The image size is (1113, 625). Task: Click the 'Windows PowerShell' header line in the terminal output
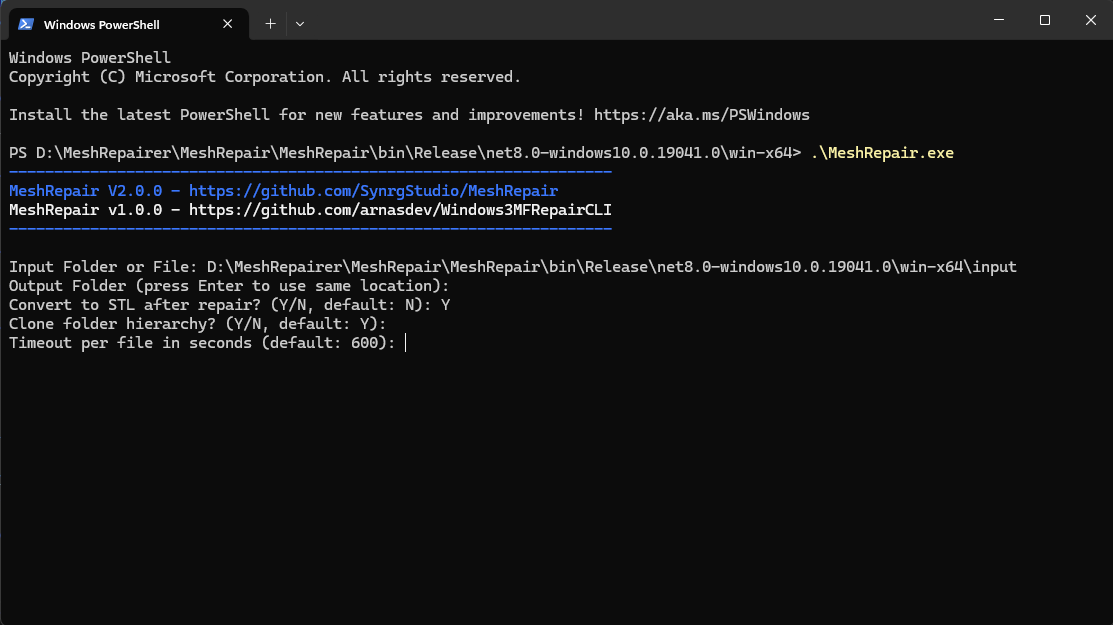pos(89,57)
